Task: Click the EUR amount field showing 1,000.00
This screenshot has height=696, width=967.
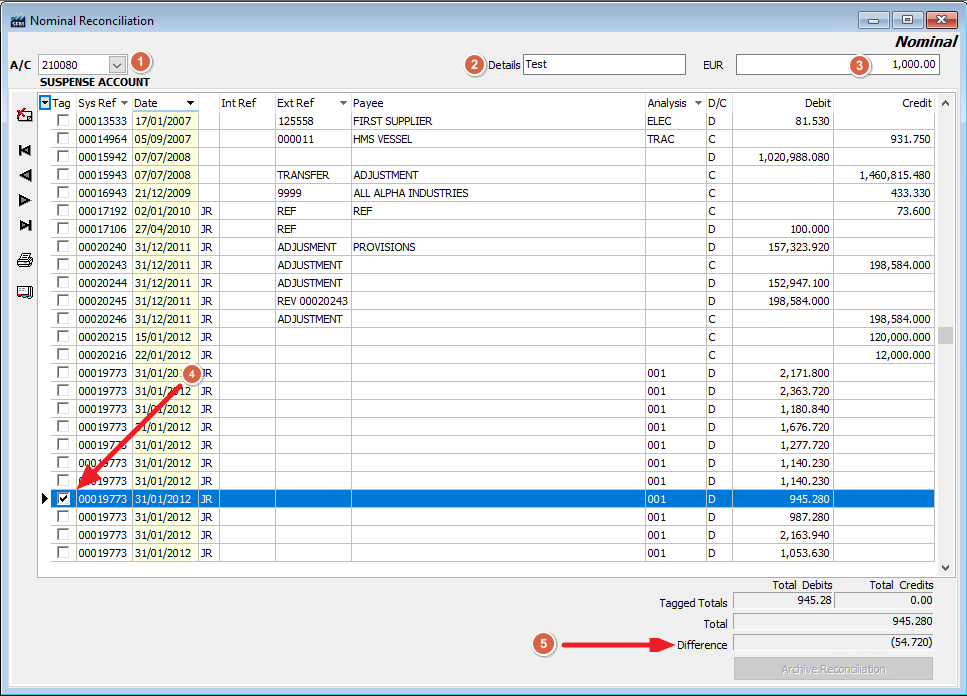Action: (837, 64)
